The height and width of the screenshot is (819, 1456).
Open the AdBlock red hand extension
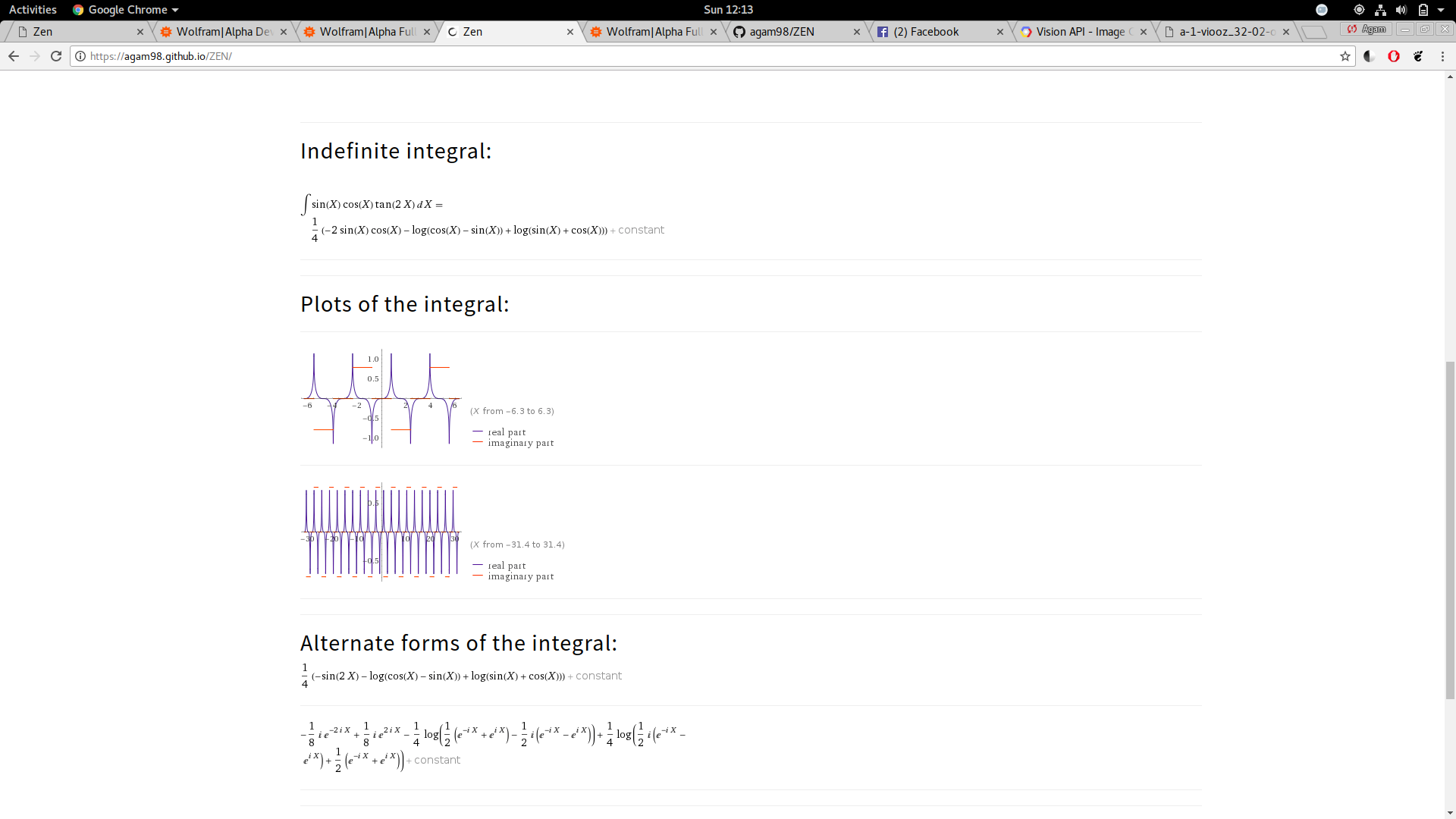[1394, 56]
